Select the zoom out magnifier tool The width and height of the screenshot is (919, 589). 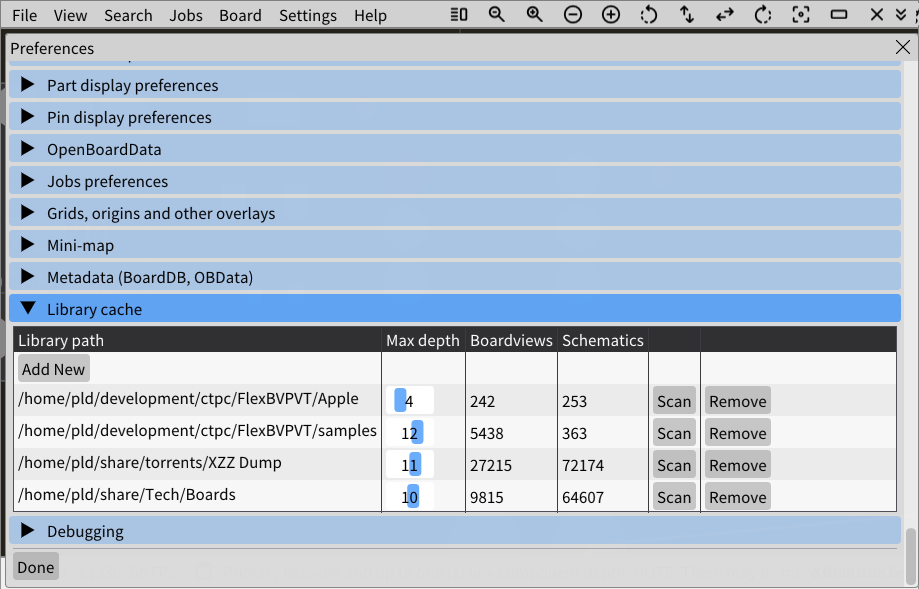pos(497,15)
